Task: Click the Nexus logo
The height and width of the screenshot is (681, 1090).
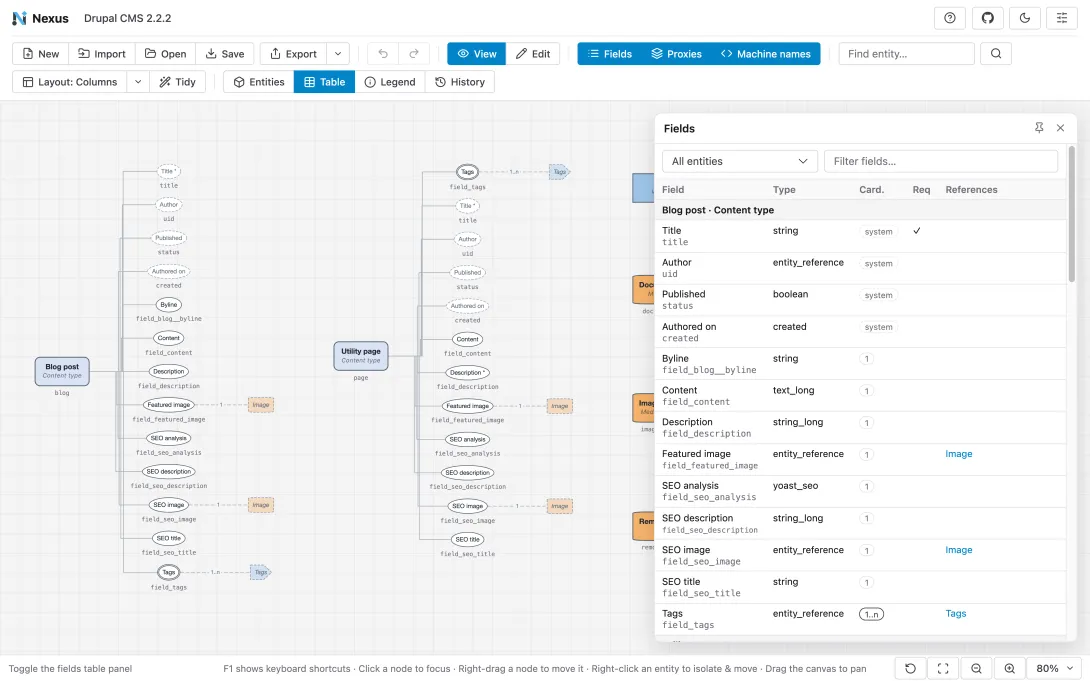Action: [x=40, y=18]
